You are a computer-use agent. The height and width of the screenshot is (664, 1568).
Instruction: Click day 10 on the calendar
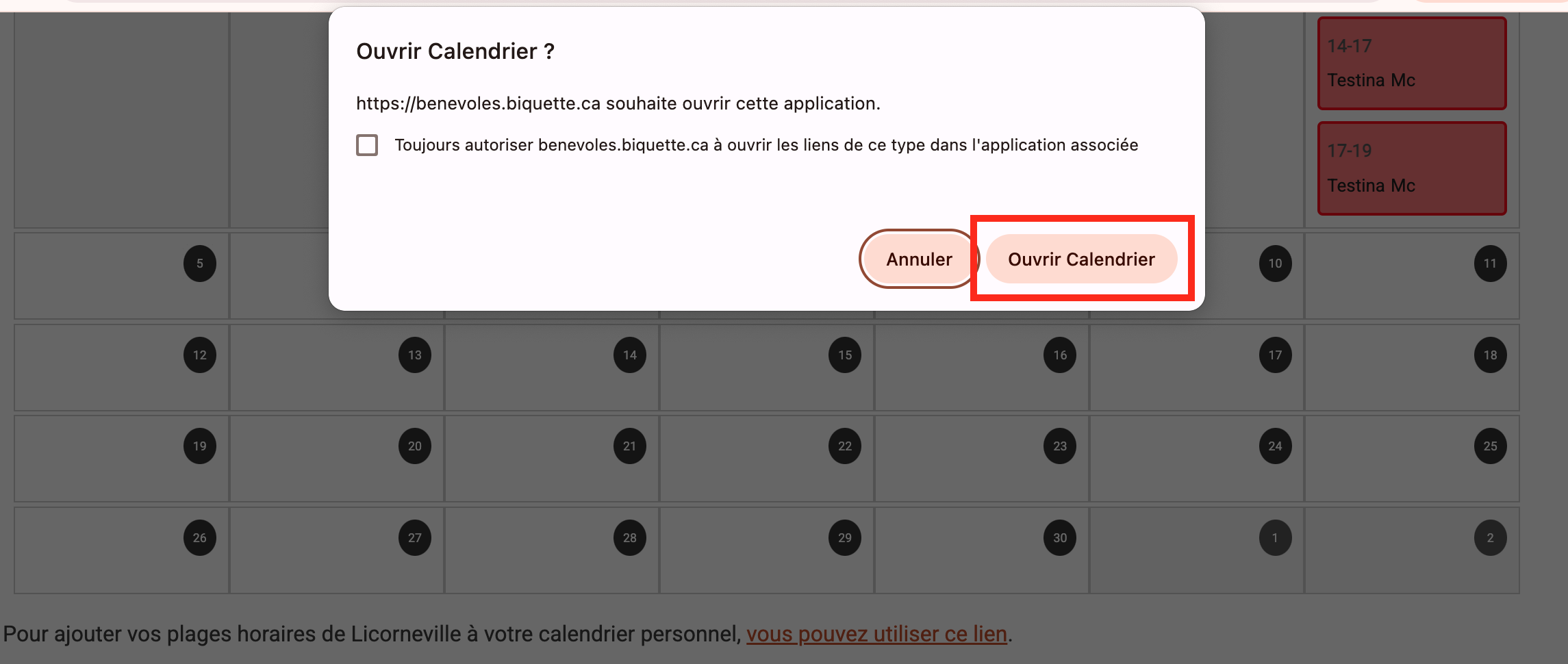[1274, 263]
